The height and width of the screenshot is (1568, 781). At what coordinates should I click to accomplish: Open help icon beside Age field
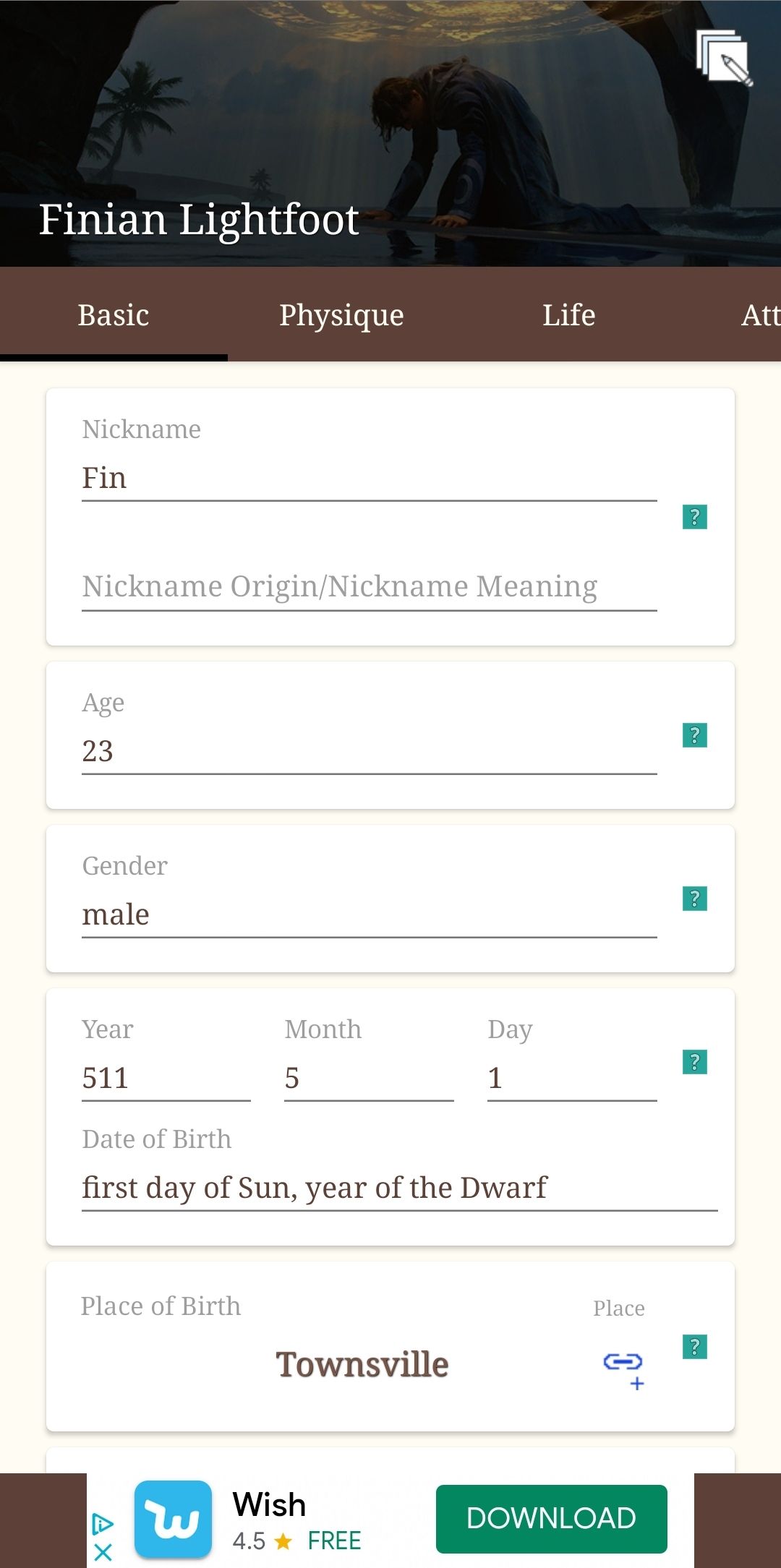coord(694,735)
